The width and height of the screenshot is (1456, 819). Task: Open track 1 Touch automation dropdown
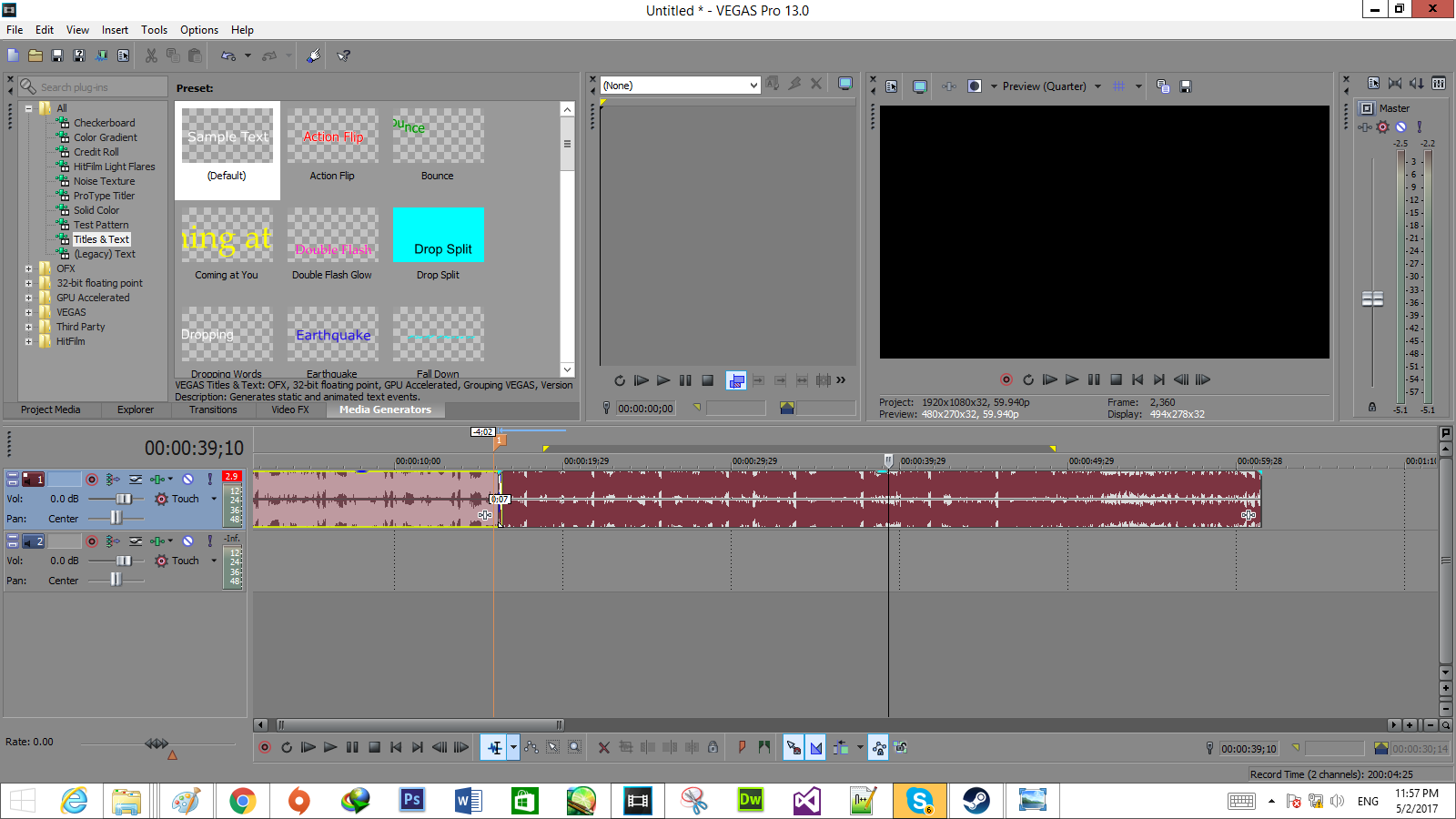pyautogui.click(x=214, y=499)
